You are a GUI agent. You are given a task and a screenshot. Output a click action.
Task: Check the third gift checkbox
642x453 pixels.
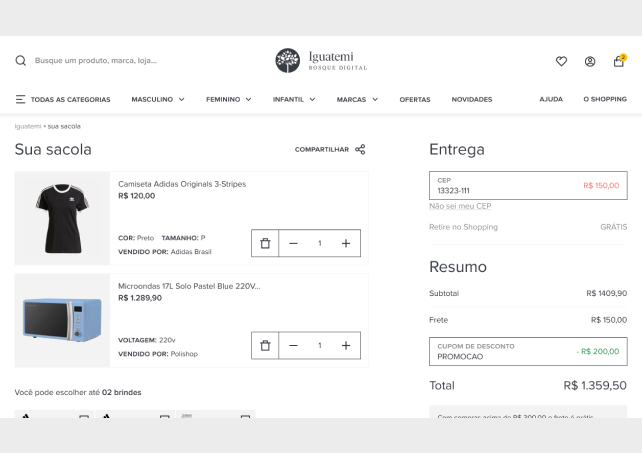click(246, 415)
